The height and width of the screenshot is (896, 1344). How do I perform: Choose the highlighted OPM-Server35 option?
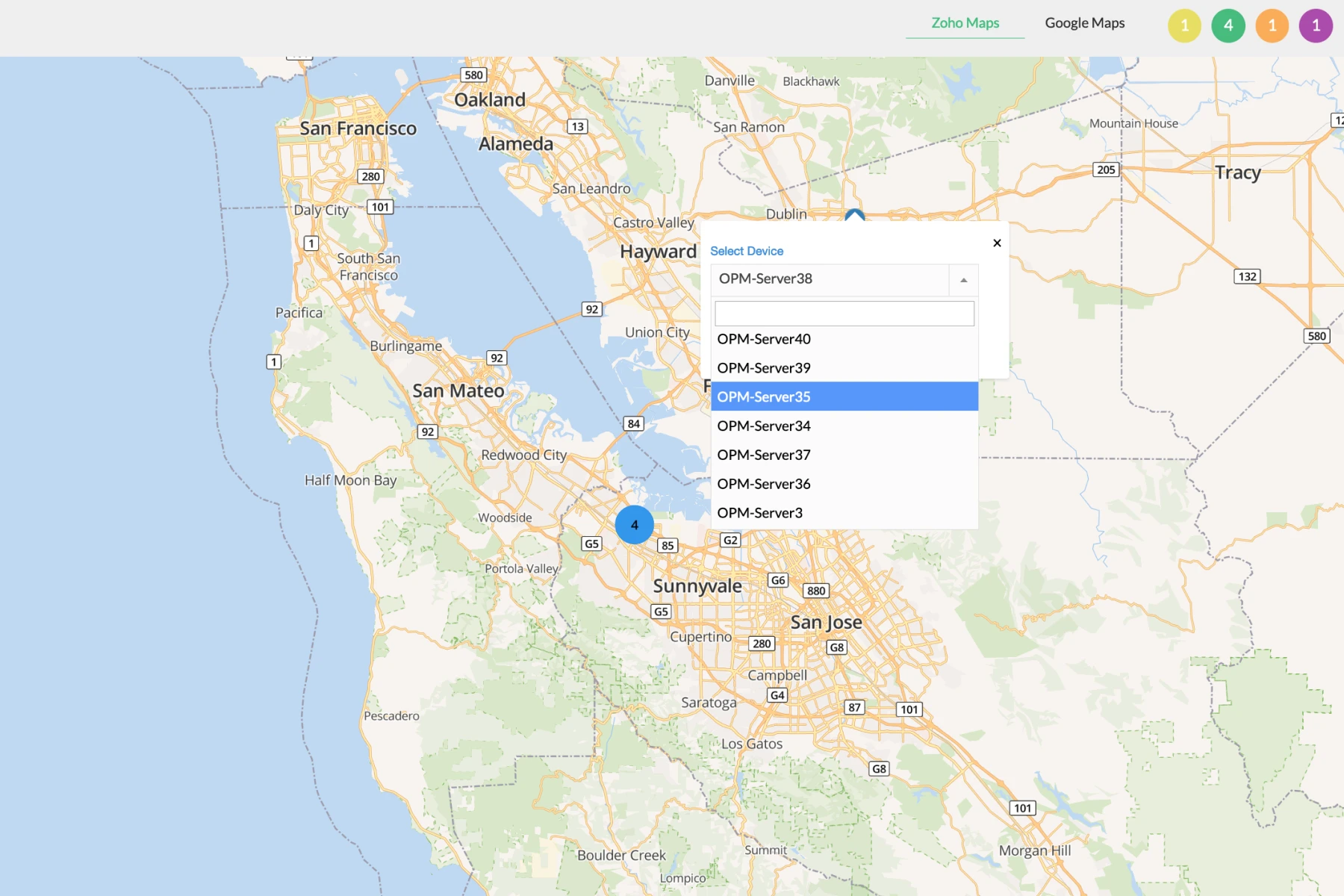844,396
